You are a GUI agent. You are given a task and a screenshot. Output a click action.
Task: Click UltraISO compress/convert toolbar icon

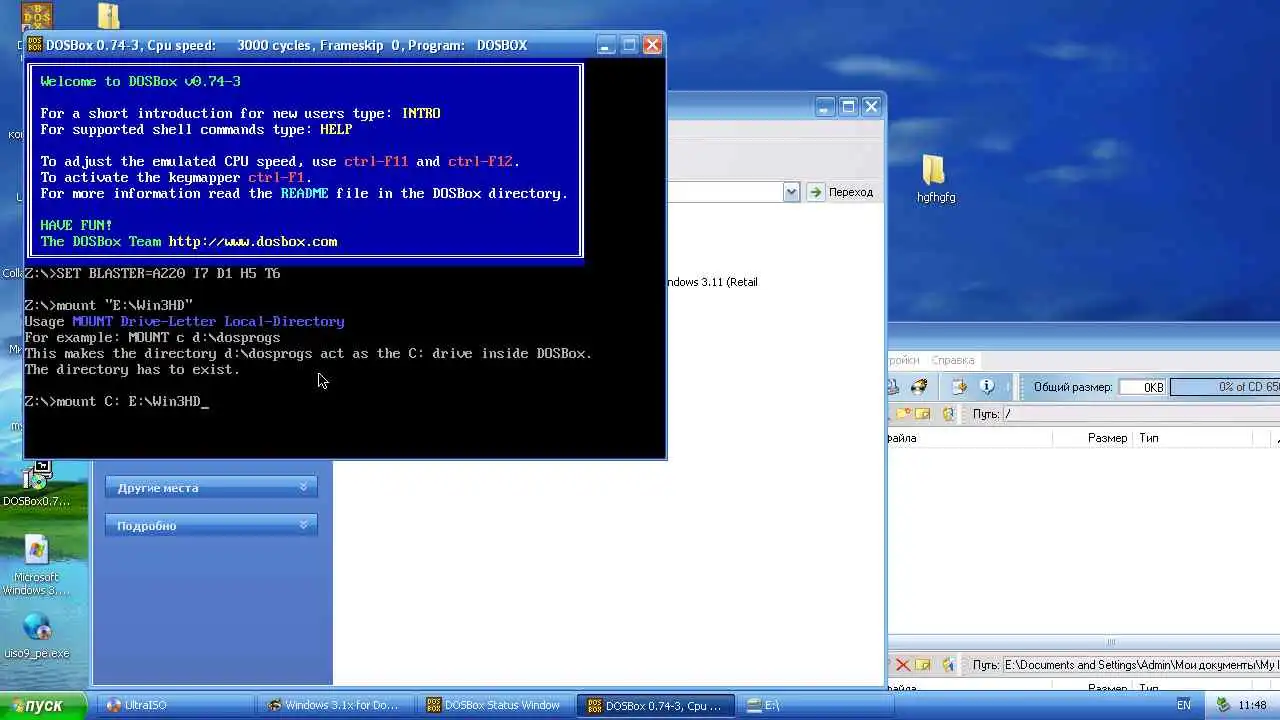point(960,387)
